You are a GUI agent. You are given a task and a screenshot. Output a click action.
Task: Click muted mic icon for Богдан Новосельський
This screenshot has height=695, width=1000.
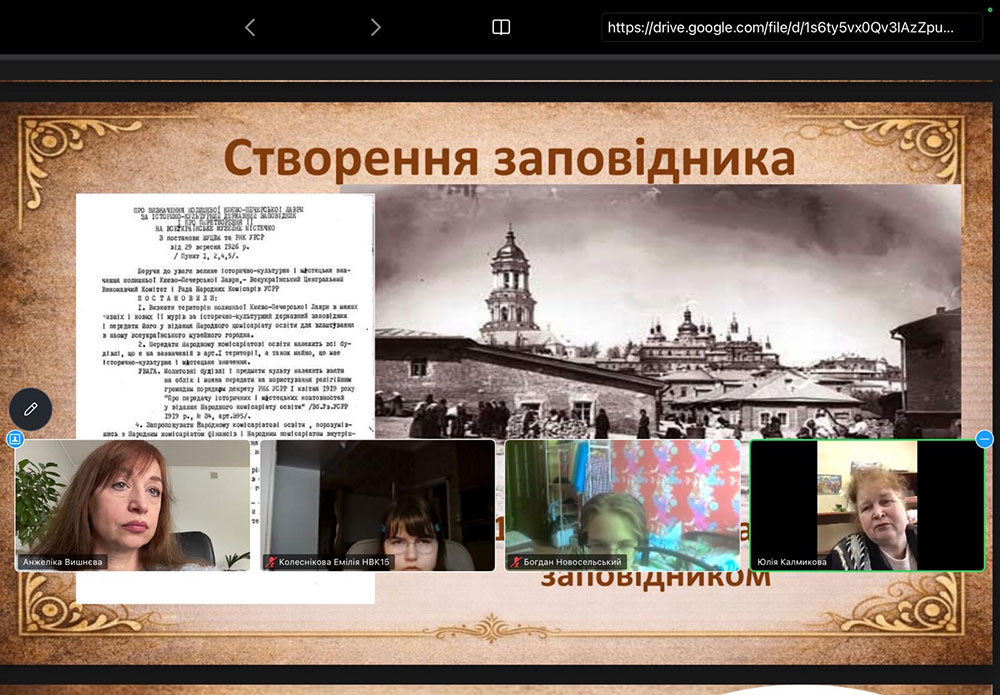516,562
